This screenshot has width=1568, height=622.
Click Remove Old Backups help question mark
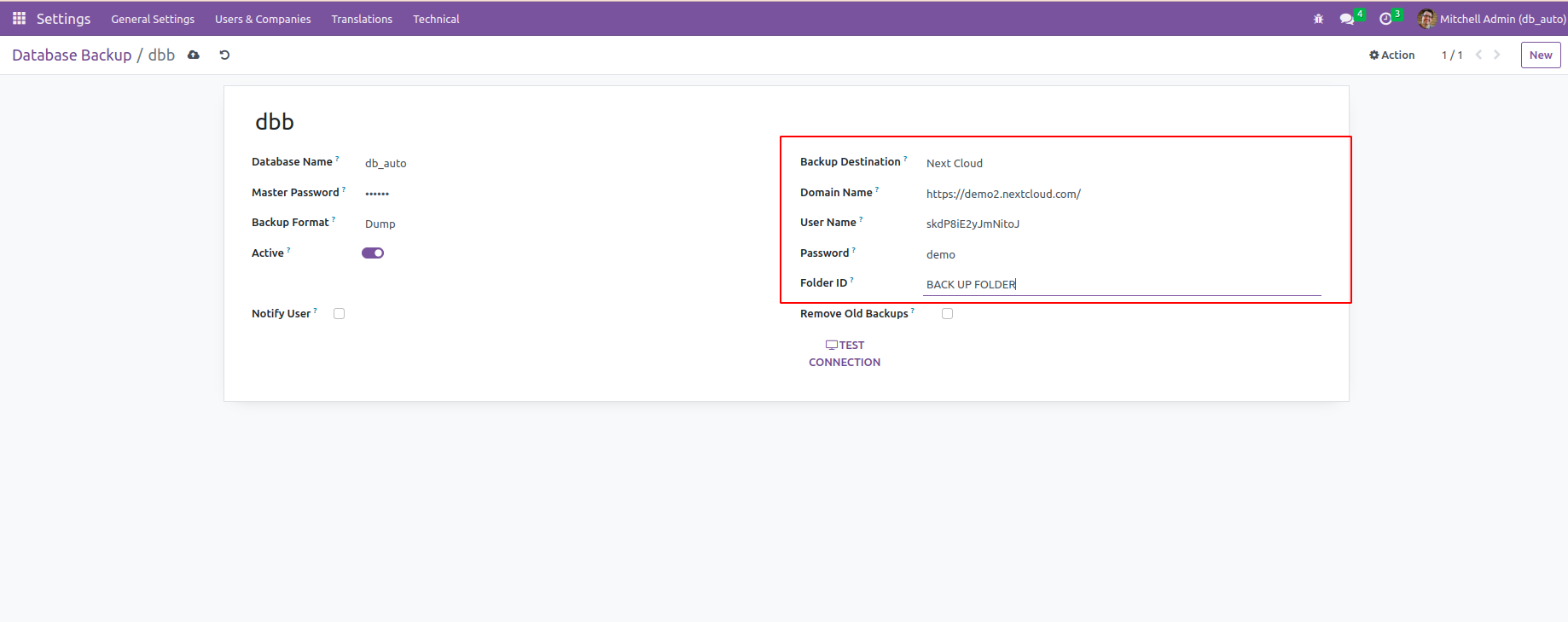pos(913,311)
